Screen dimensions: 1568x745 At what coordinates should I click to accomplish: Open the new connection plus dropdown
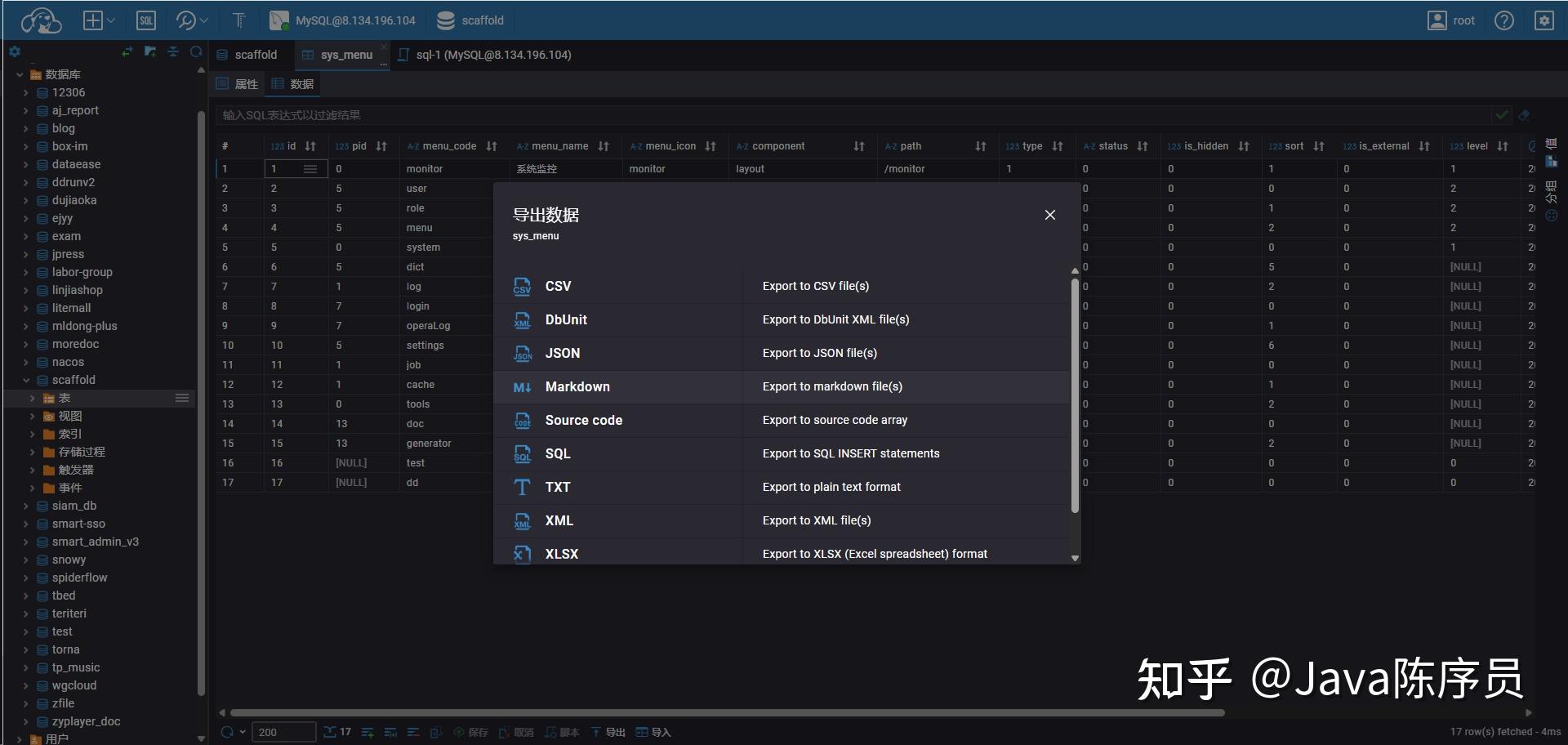click(100, 20)
